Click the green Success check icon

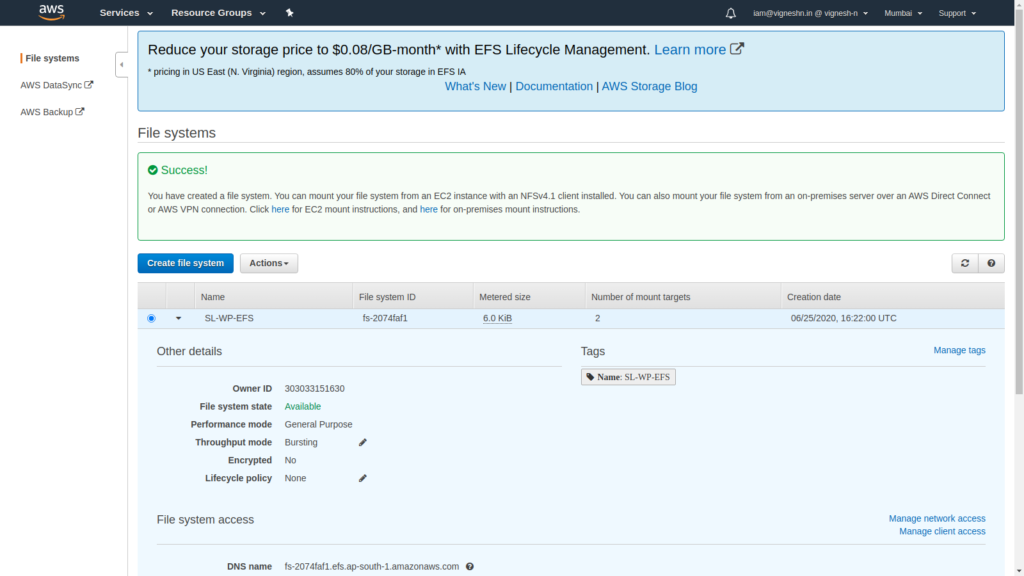point(153,170)
